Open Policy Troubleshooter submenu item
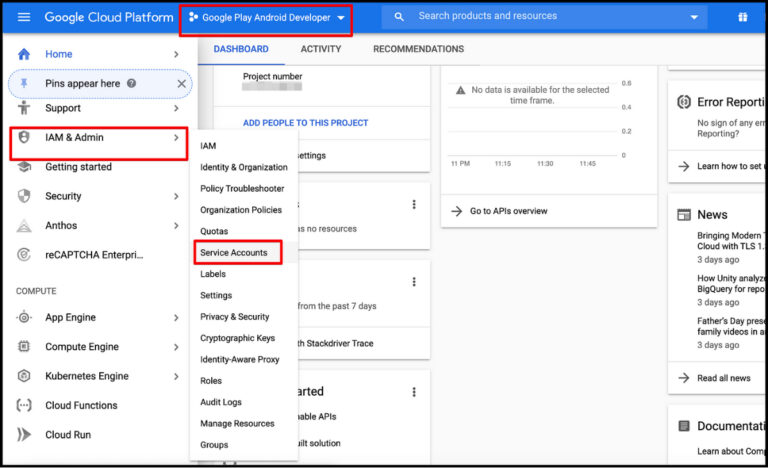The image size is (768, 468). pyautogui.click(x=242, y=189)
